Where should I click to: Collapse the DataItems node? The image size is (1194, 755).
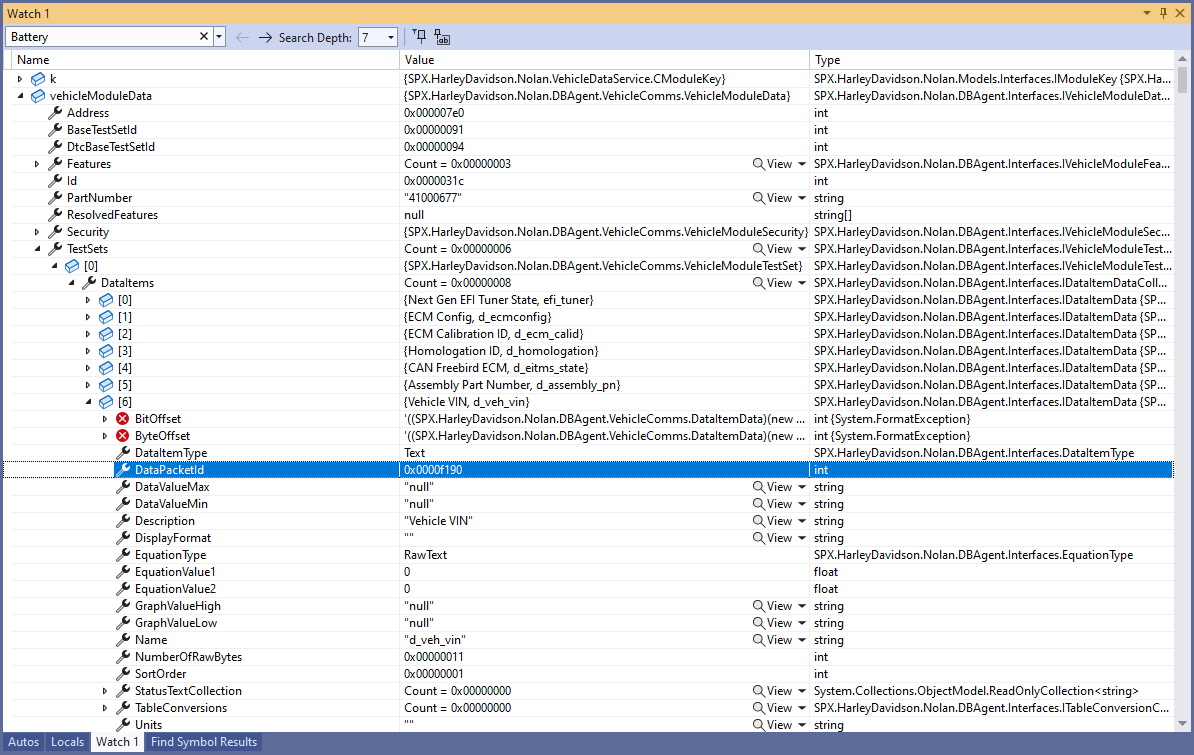pyautogui.click(x=71, y=283)
